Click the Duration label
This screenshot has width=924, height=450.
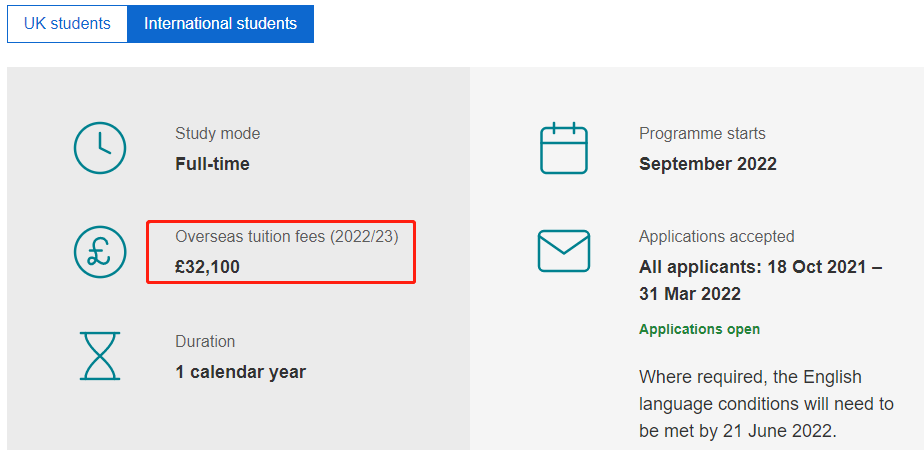[x=205, y=342]
